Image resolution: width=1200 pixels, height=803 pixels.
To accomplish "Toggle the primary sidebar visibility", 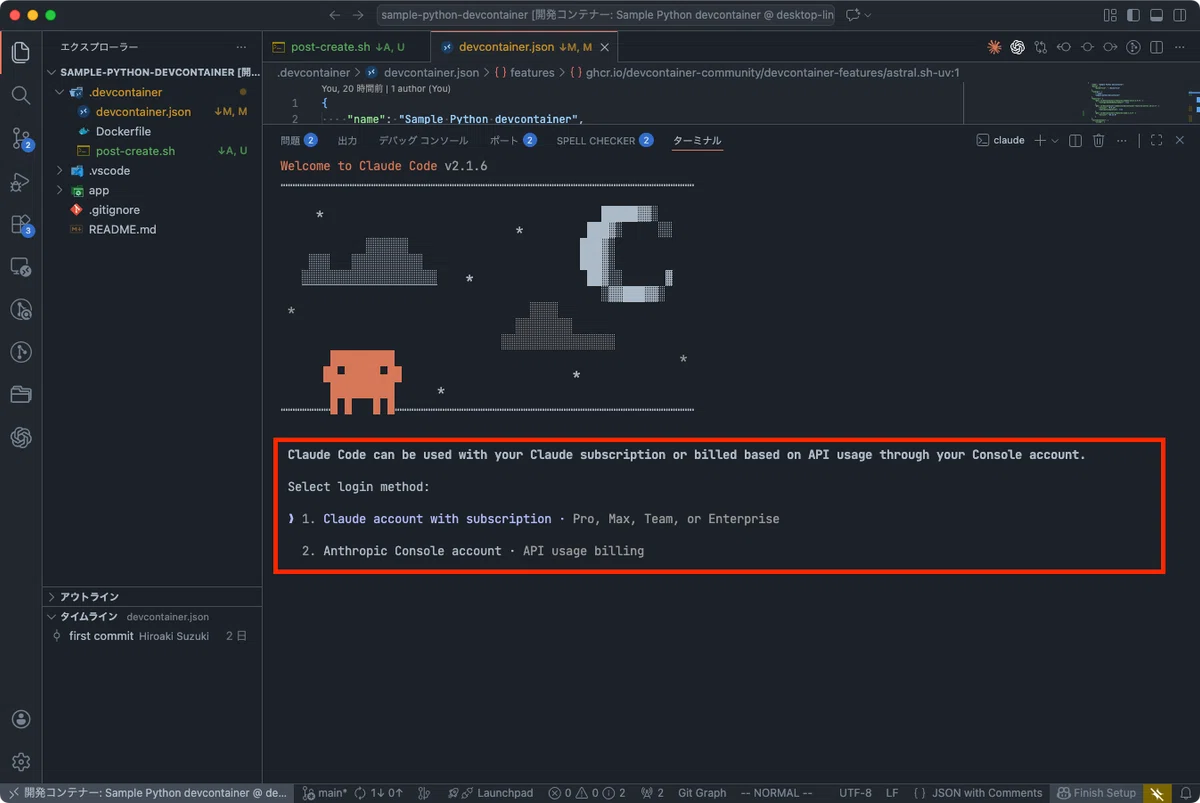I will tap(1133, 15).
